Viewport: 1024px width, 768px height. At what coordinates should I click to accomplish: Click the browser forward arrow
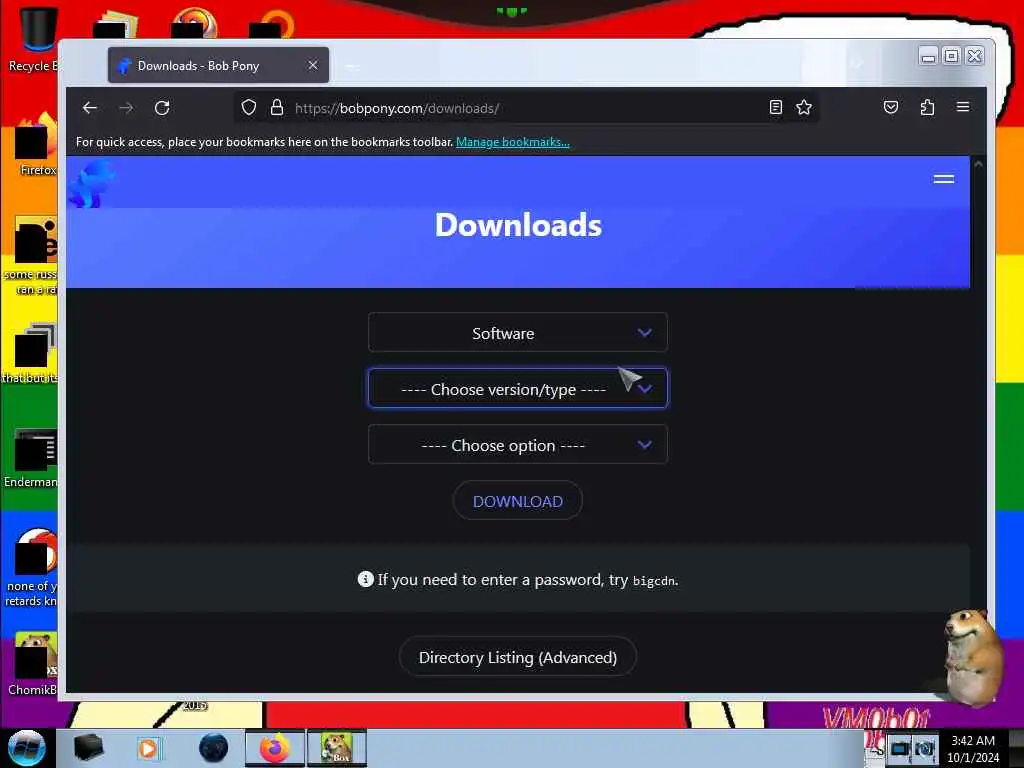coord(127,108)
